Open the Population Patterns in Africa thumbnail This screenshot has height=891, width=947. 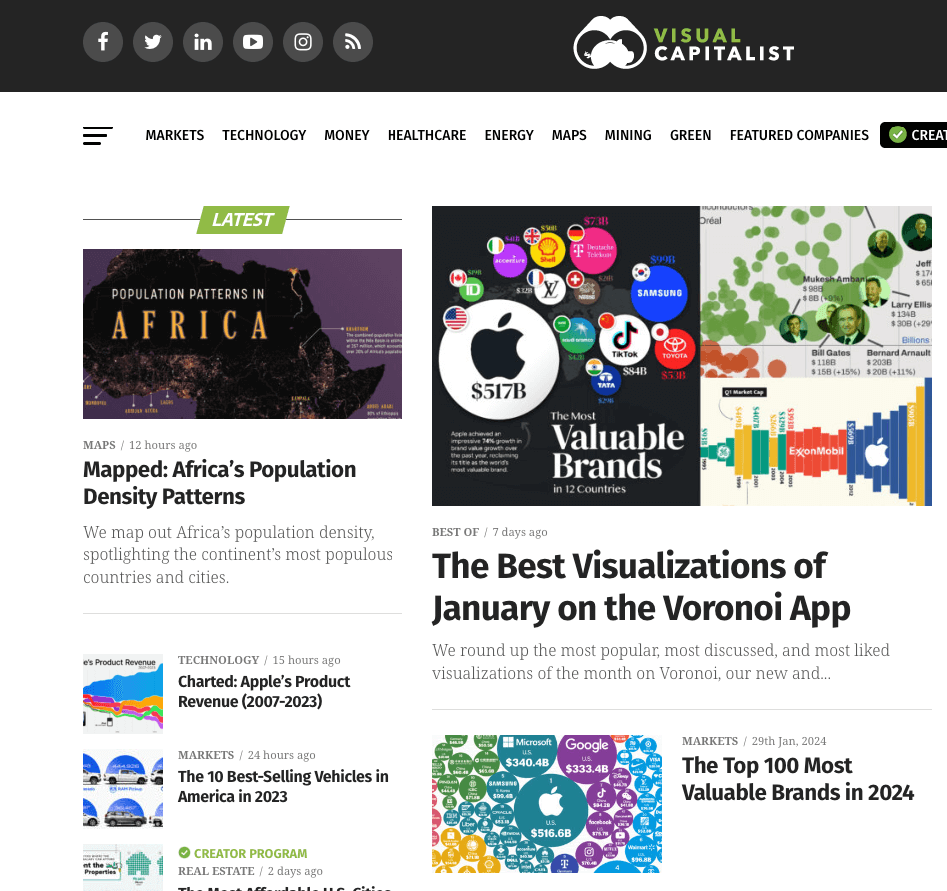(242, 333)
